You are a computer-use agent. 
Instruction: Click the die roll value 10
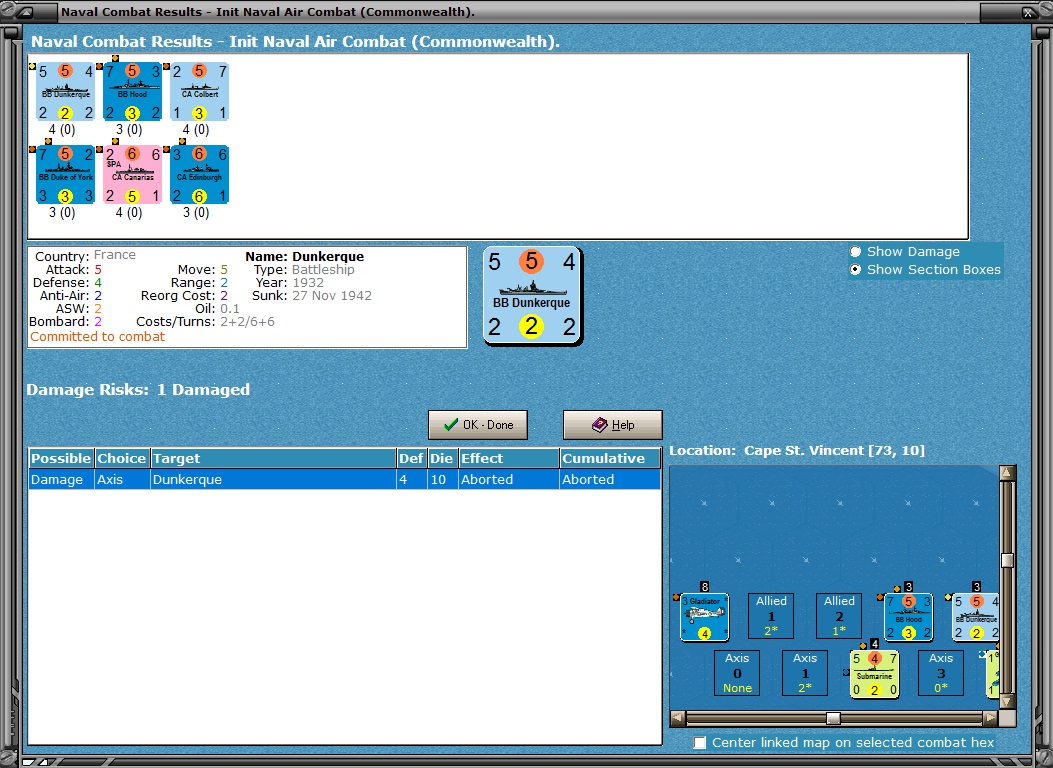pos(443,479)
